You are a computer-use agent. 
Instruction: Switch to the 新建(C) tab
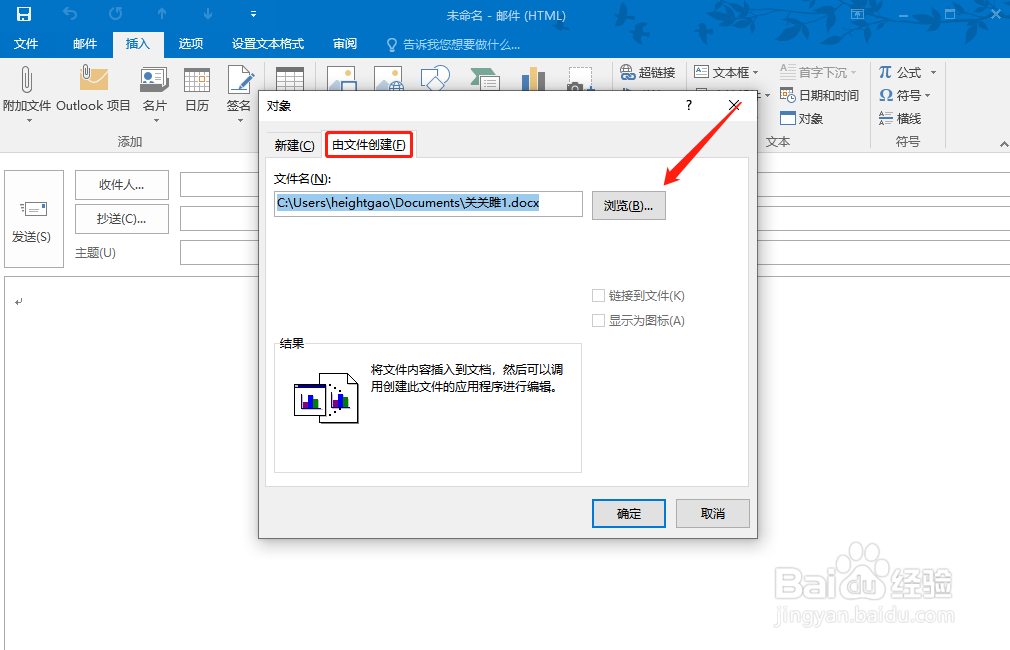(293, 144)
